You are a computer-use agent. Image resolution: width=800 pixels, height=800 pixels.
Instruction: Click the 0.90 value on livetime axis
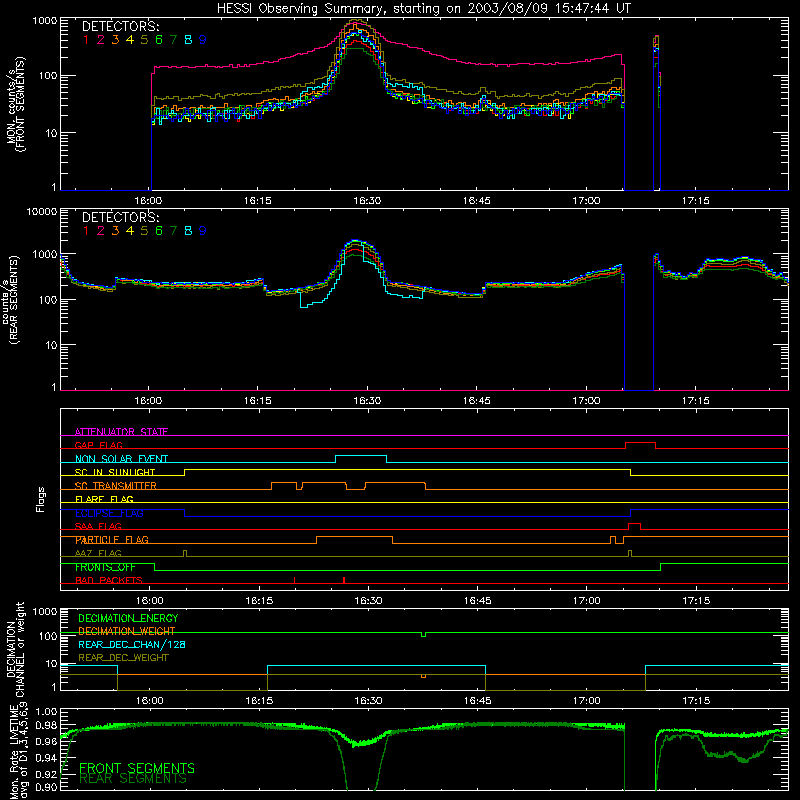[x=46, y=788]
